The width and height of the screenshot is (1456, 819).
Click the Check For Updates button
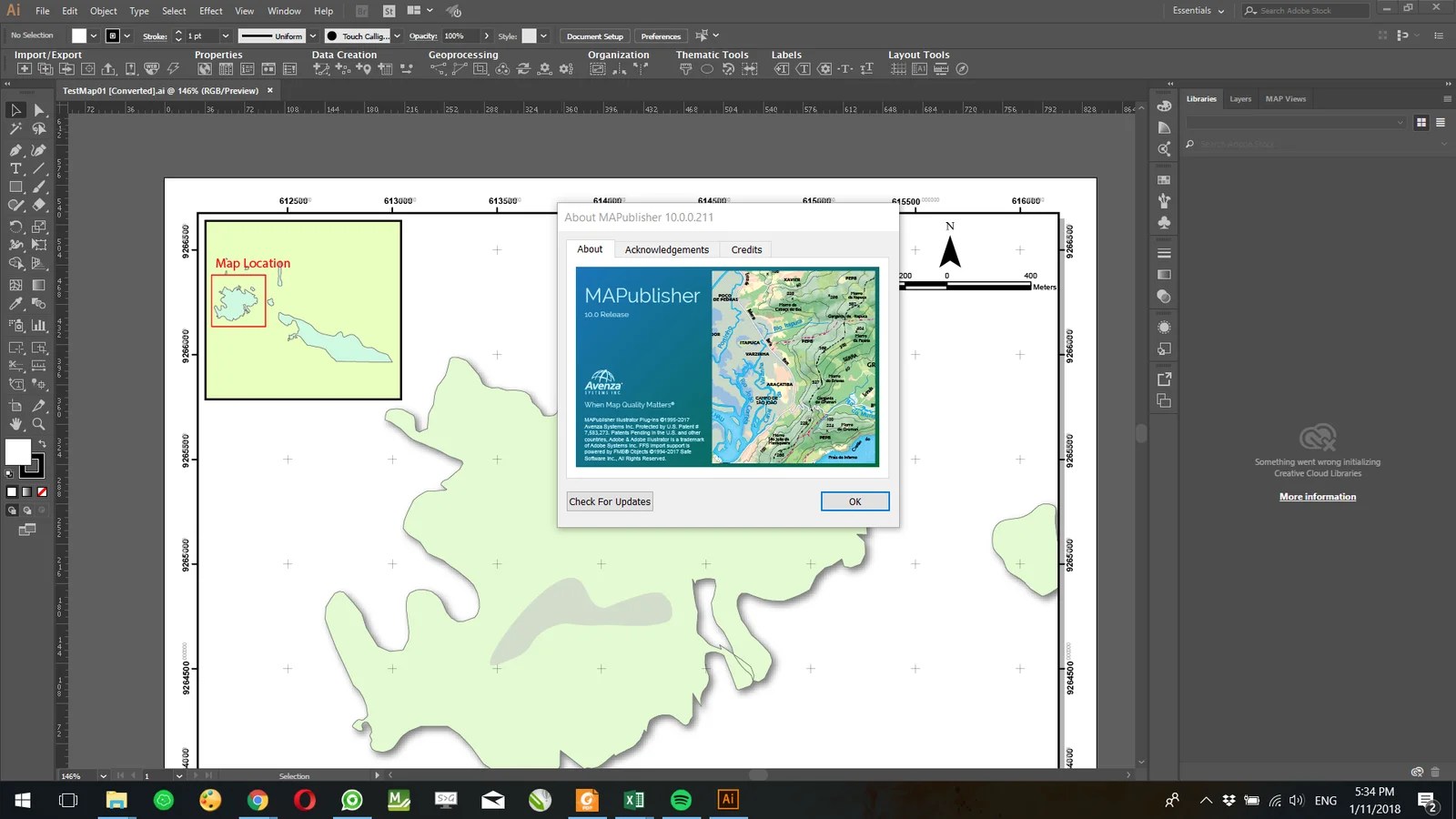pyautogui.click(x=610, y=501)
